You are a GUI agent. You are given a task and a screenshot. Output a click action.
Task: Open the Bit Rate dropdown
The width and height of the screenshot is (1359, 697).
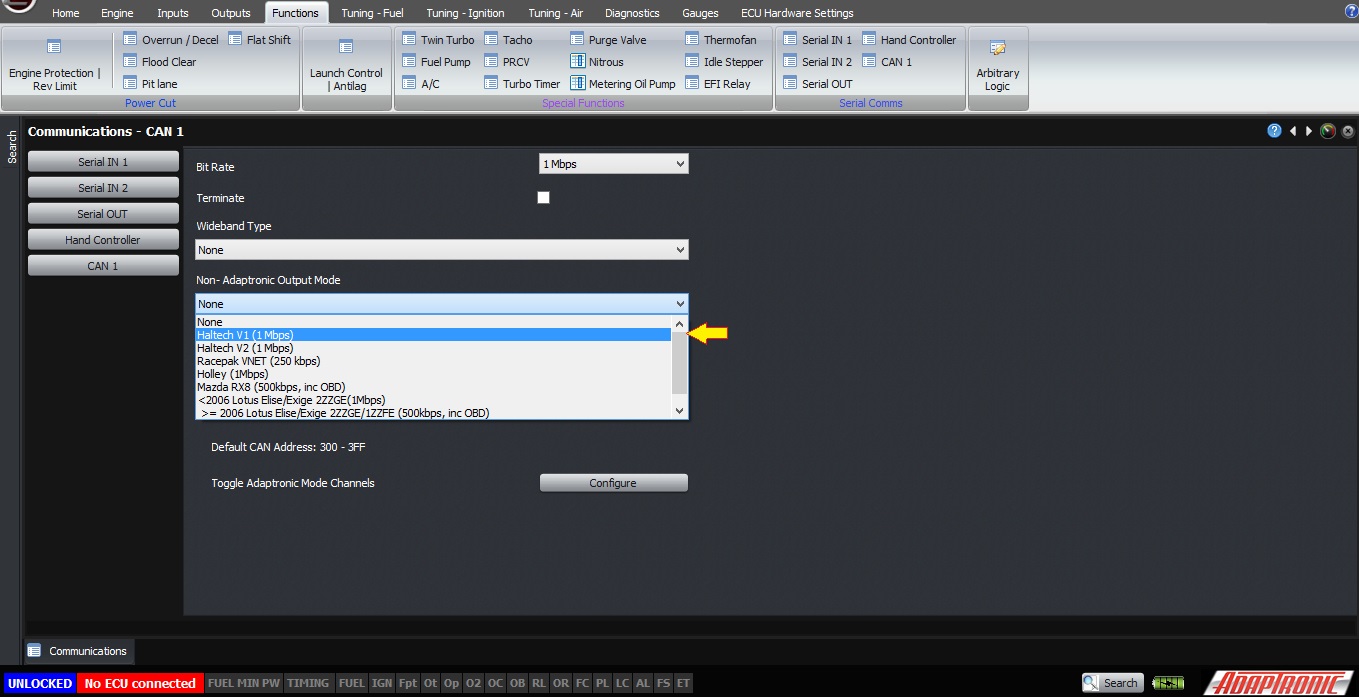(x=613, y=164)
